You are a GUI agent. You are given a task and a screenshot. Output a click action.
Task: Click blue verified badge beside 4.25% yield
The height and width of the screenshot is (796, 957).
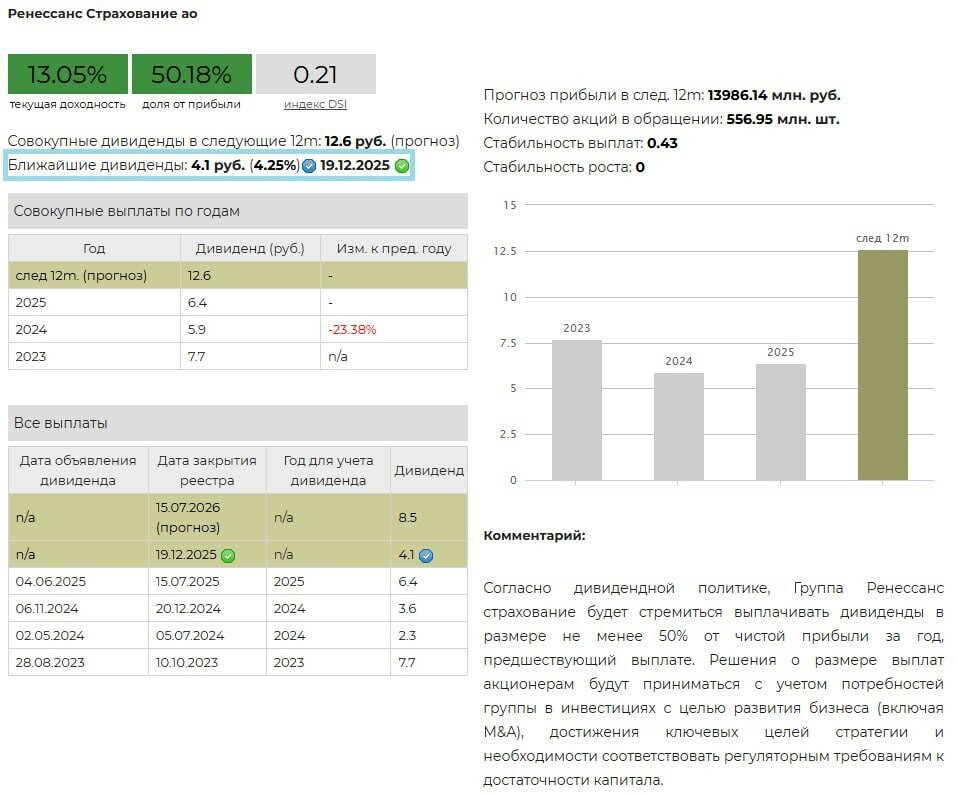pyautogui.click(x=309, y=166)
